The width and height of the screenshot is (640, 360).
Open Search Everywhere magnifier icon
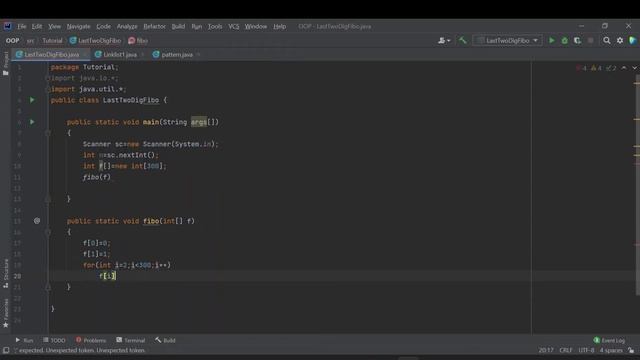point(607,41)
